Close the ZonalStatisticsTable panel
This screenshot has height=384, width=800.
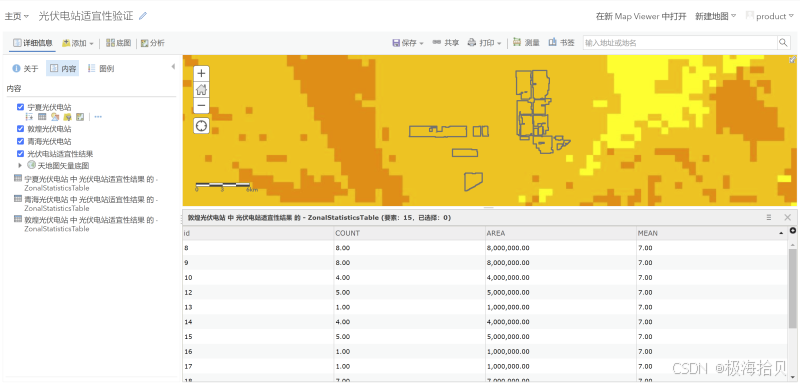coord(788,217)
